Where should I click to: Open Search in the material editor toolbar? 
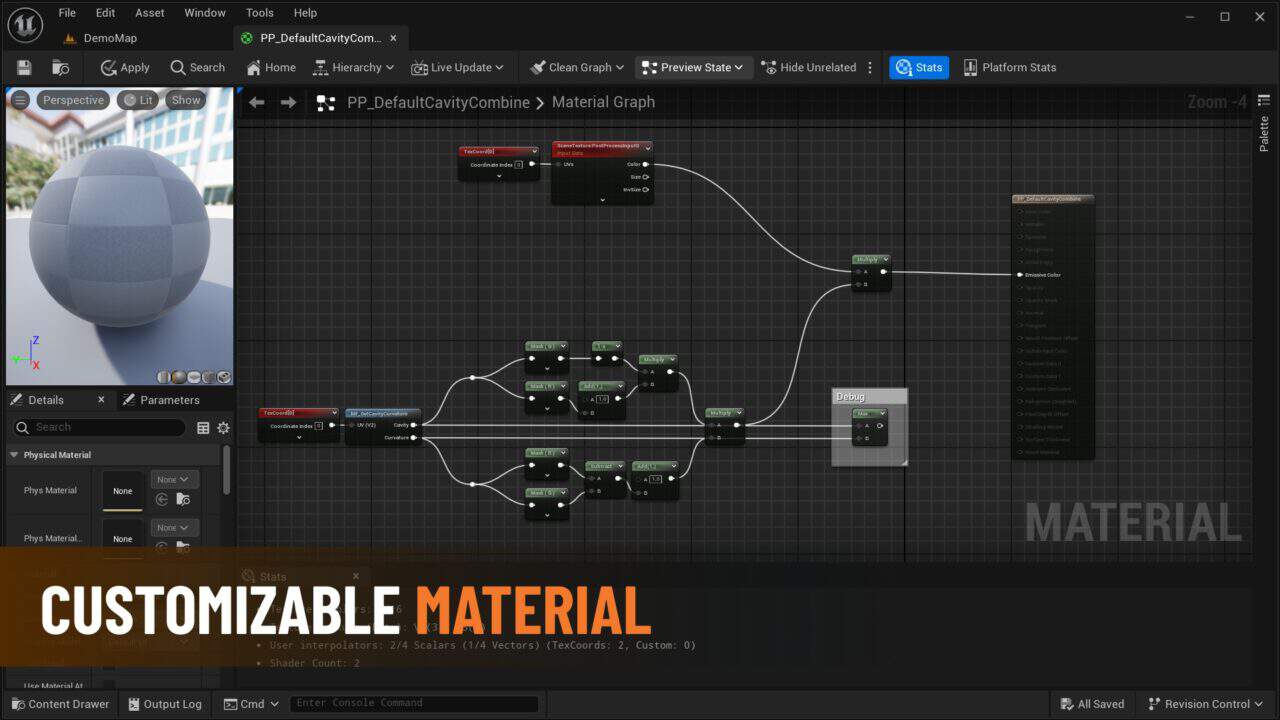pyautogui.click(x=197, y=68)
